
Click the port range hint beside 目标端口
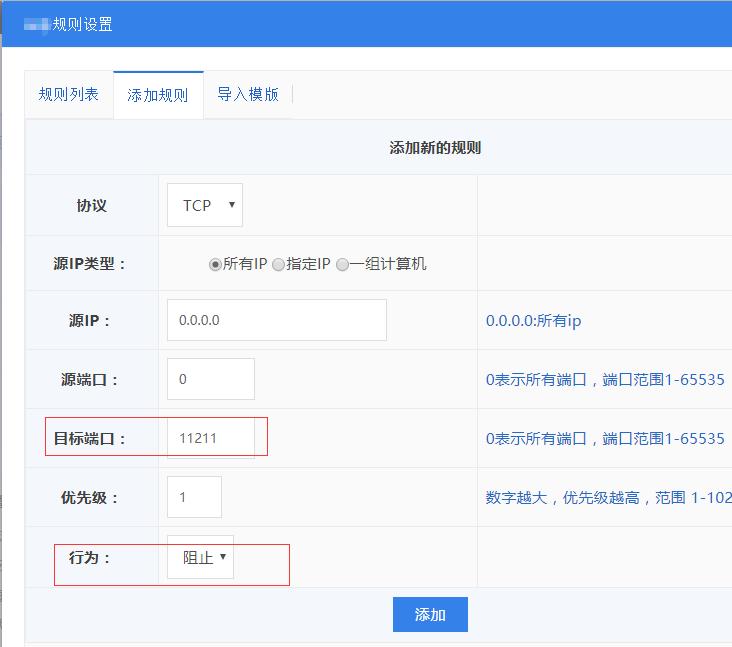point(604,439)
